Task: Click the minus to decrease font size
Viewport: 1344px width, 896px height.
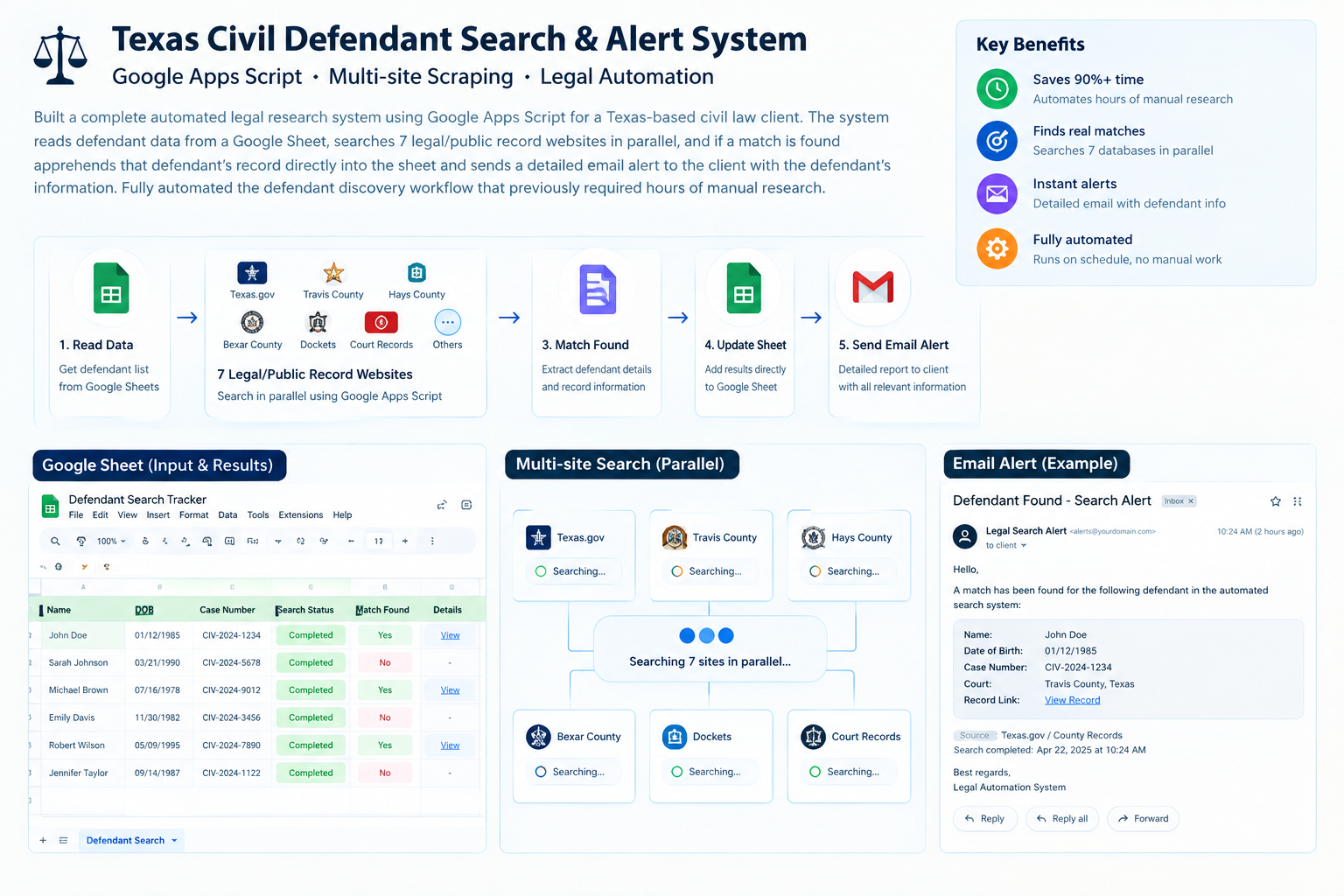Action: 351,542
